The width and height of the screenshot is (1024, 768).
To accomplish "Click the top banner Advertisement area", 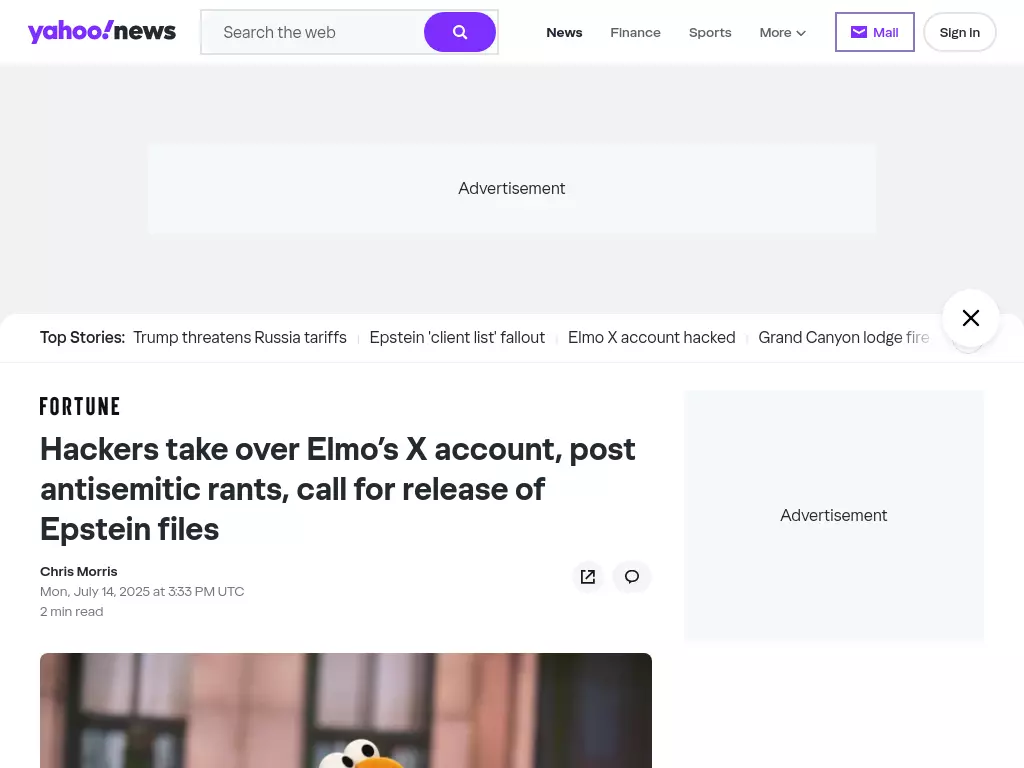I will pyautogui.click(x=512, y=189).
